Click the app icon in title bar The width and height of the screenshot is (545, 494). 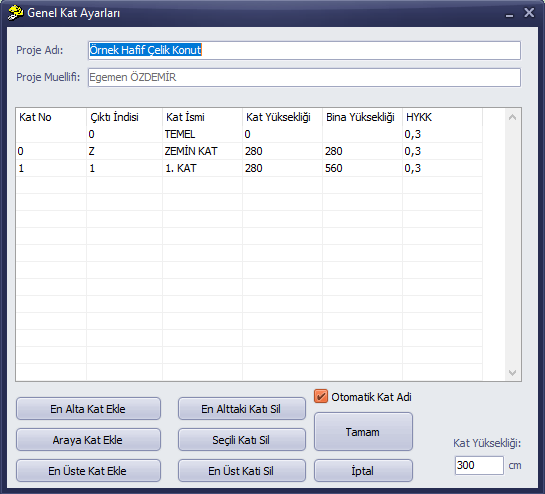click(16, 13)
